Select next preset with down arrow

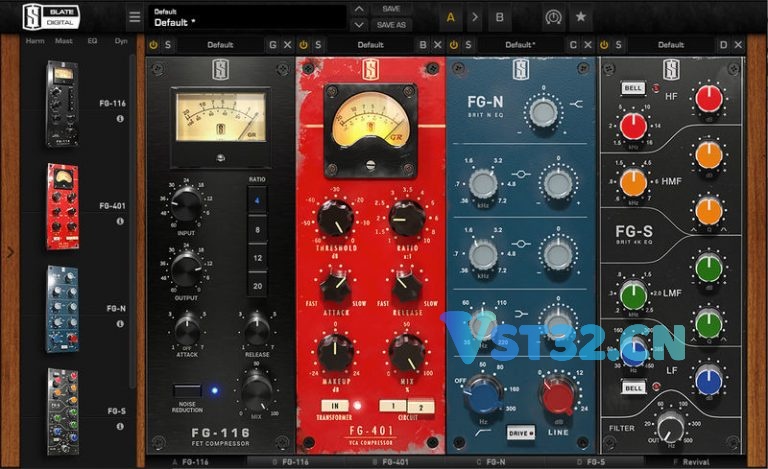[x=359, y=24]
